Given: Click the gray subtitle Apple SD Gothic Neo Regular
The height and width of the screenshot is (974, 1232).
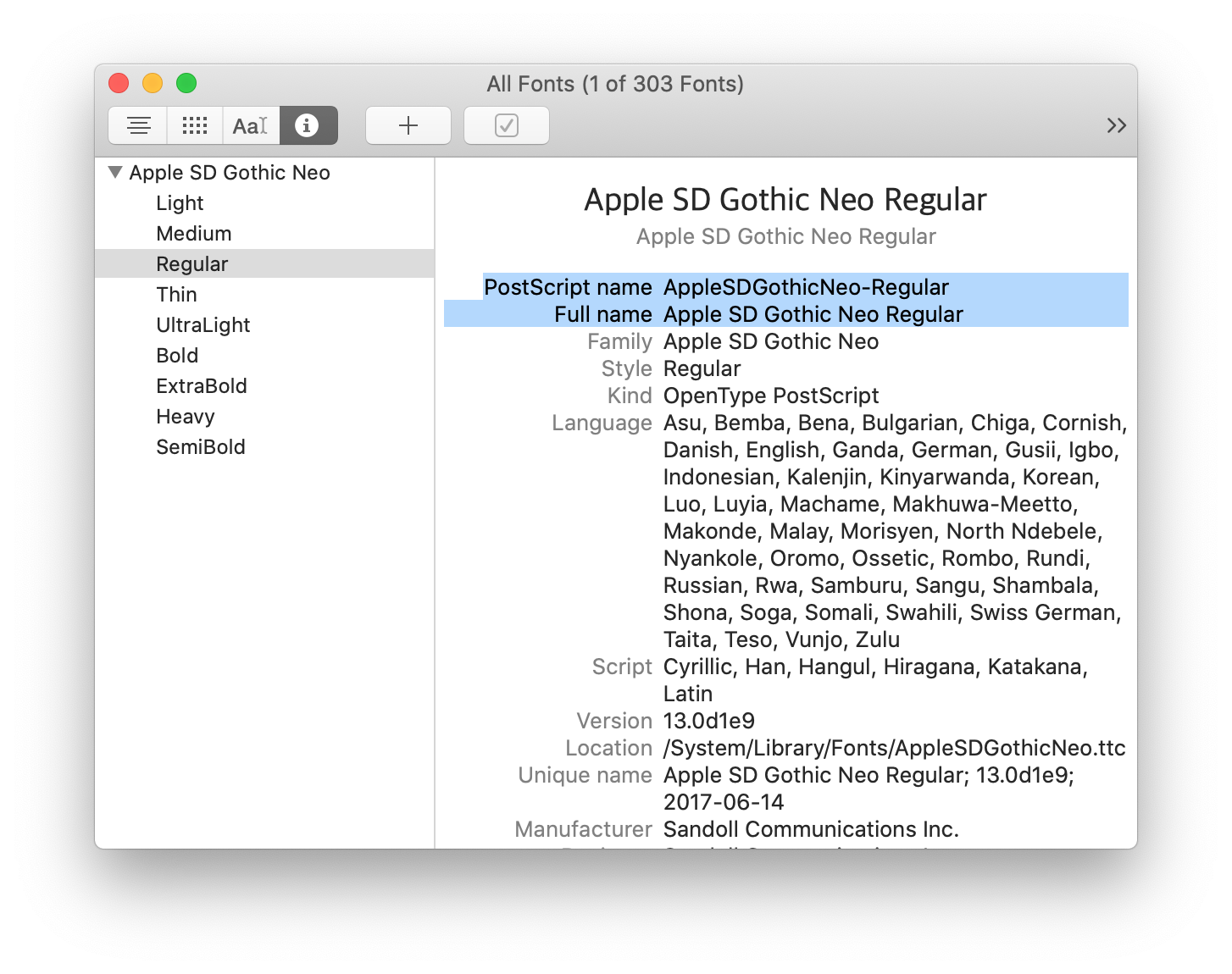Looking at the screenshot, I should 786,236.
